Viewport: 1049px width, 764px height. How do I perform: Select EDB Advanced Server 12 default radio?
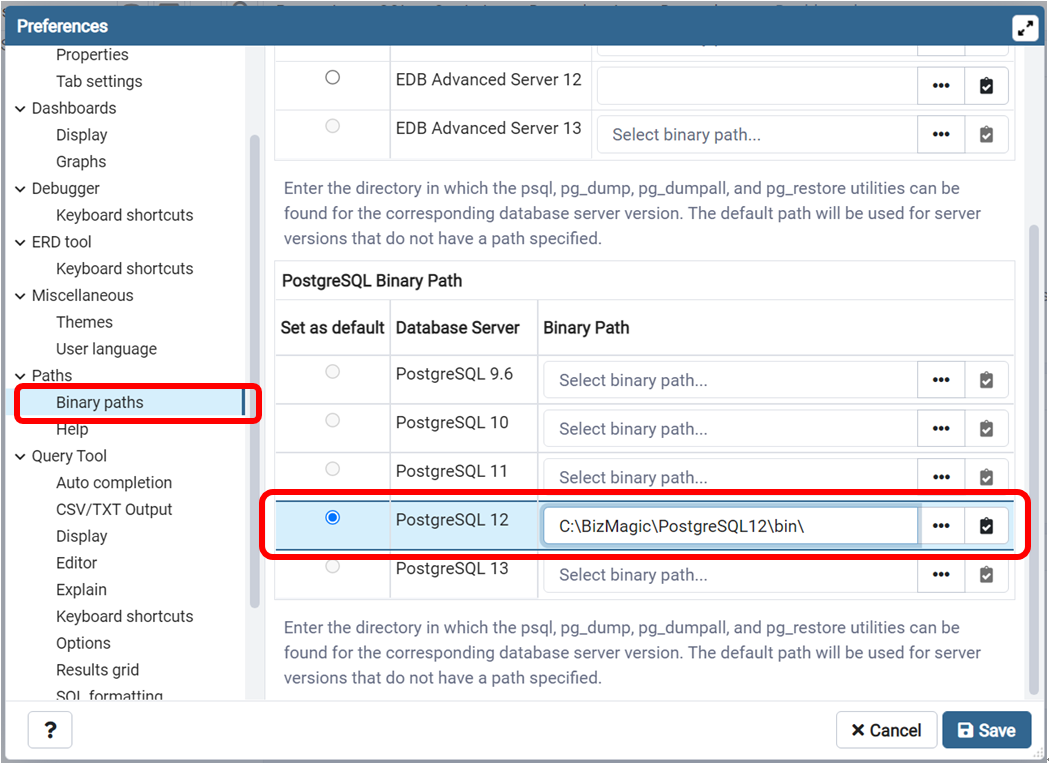tap(333, 77)
